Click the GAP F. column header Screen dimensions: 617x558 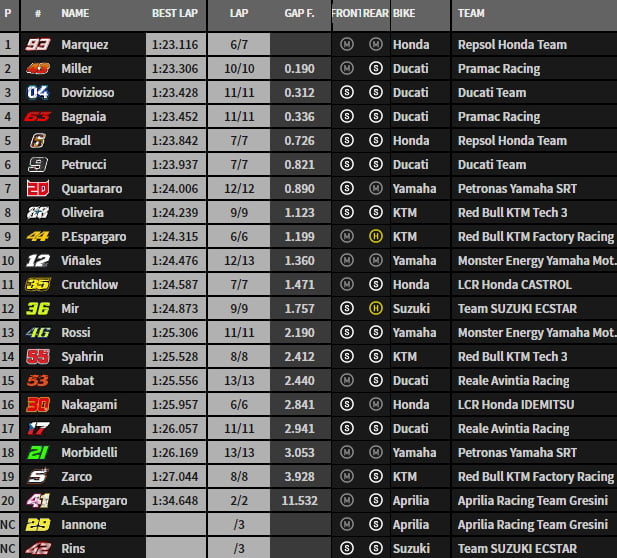(299, 15)
